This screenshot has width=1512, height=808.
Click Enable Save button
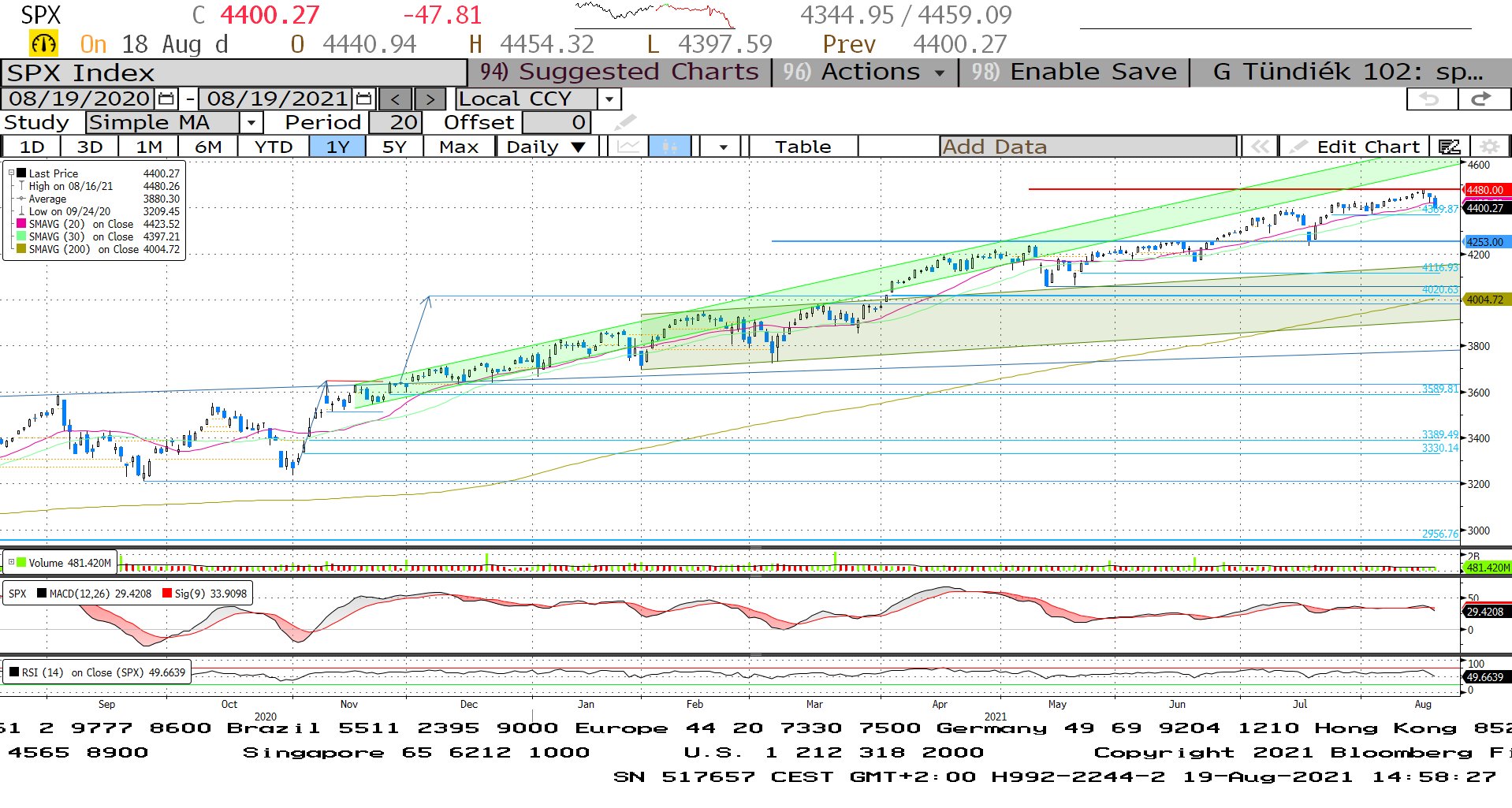click(1074, 72)
